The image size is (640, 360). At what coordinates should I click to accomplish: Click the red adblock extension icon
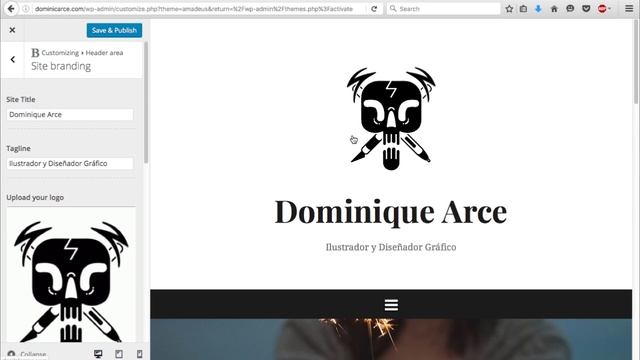coord(602,9)
